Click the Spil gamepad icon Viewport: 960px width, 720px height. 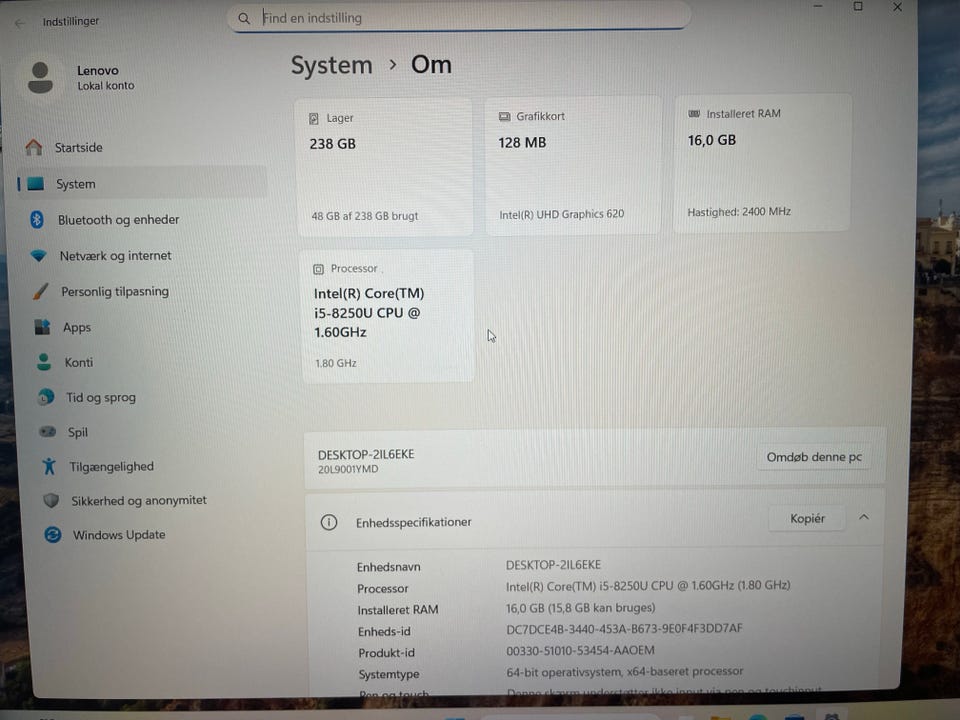(48, 432)
